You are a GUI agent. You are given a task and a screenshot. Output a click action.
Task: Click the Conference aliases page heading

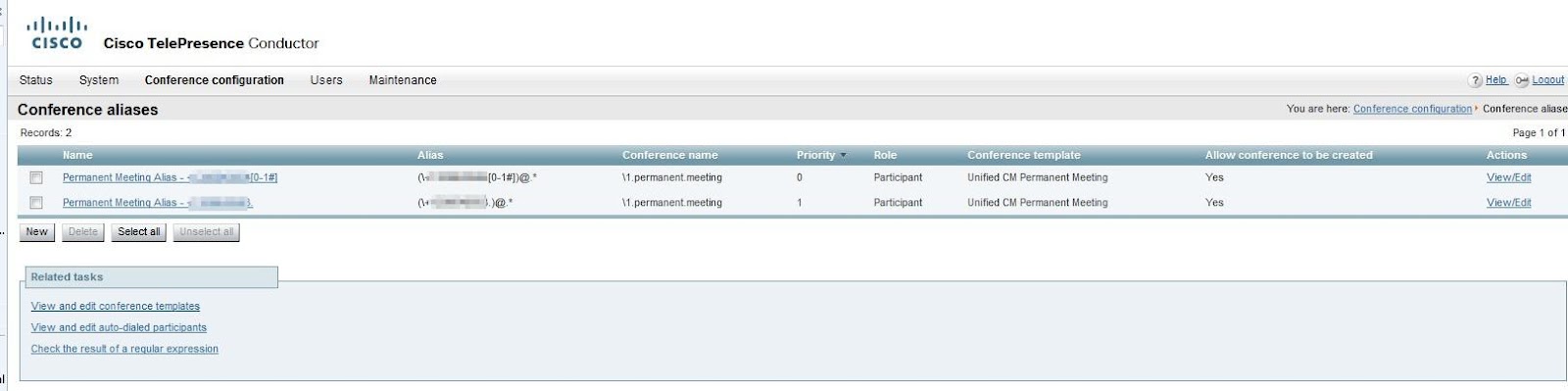point(88,110)
